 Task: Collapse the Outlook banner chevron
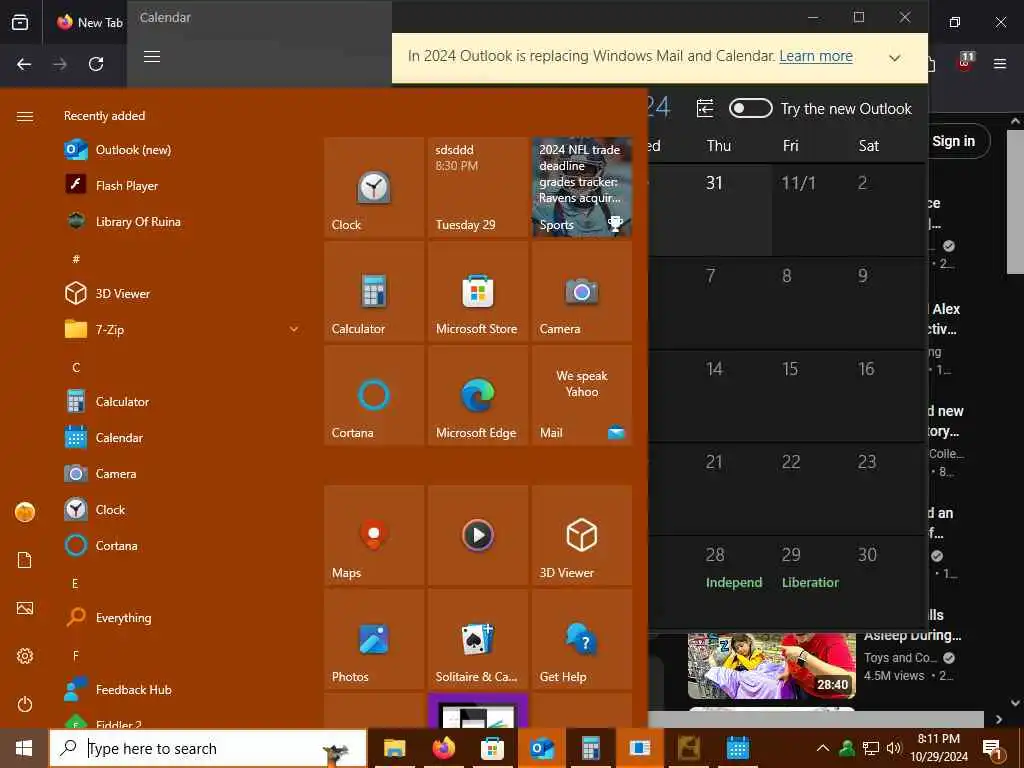tap(895, 57)
